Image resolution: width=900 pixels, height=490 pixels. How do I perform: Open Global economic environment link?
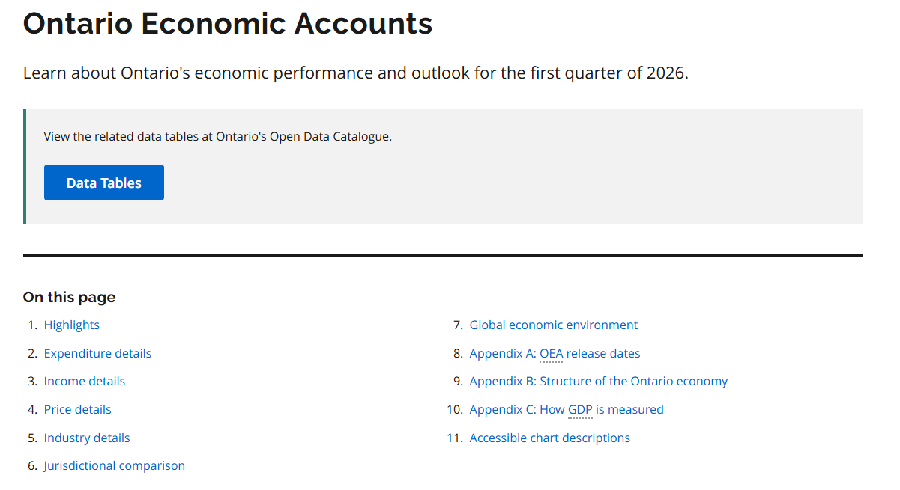(554, 325)
